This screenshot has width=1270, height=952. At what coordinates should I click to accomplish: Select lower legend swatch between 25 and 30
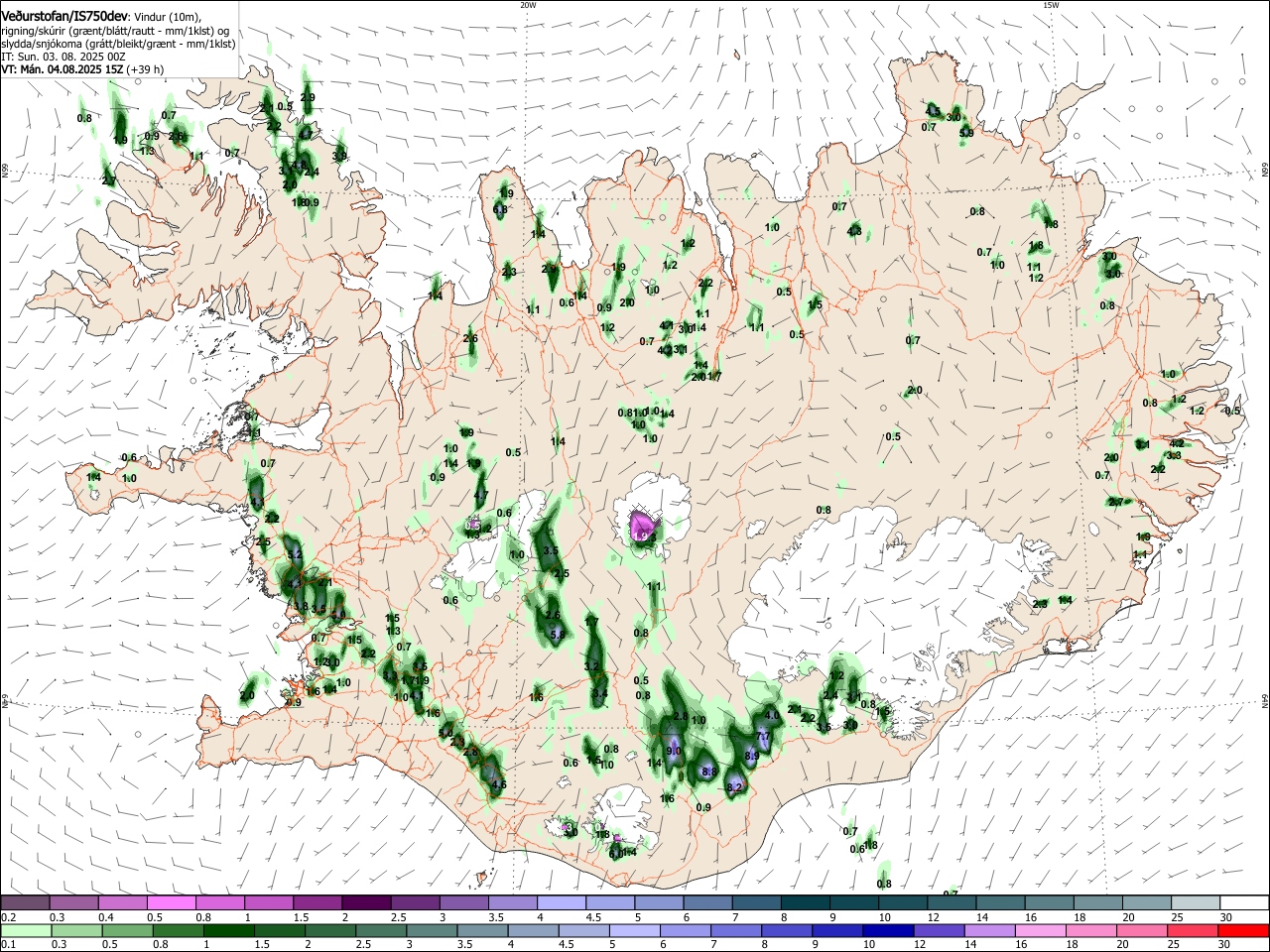click(x=1194, y=930)
